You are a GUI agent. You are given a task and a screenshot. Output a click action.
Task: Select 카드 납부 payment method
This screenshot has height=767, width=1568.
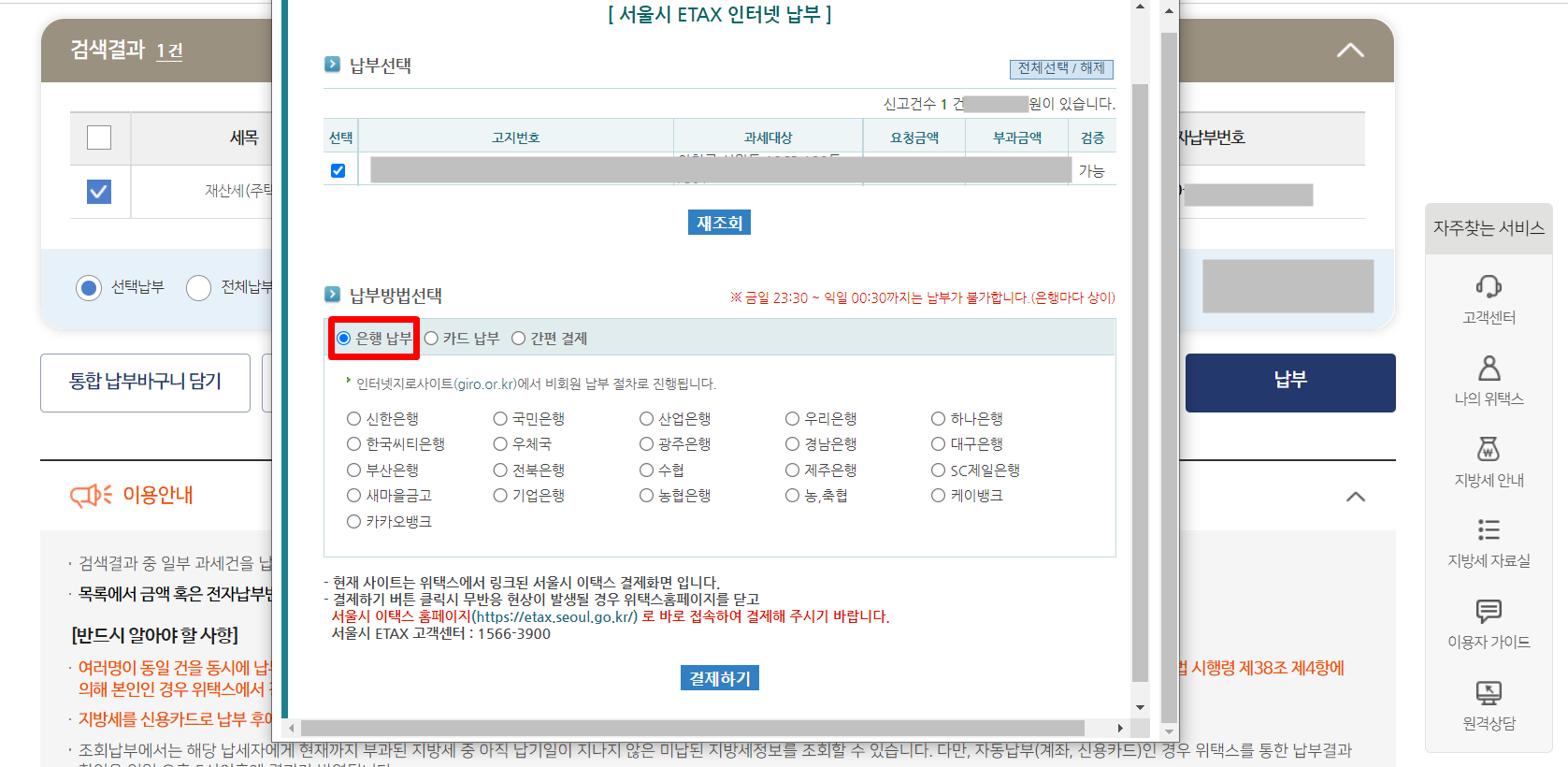tap(431, 339)
